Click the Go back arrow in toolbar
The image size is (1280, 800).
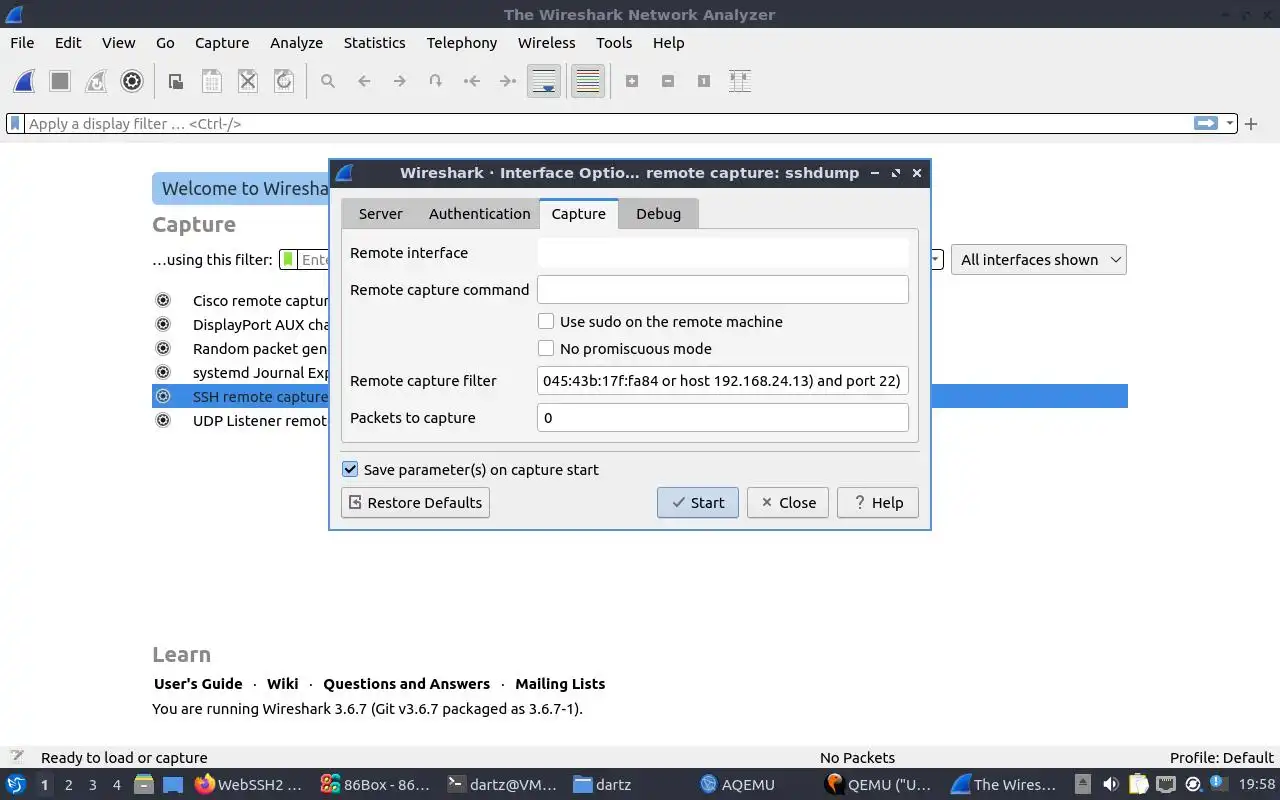point(364,81)
